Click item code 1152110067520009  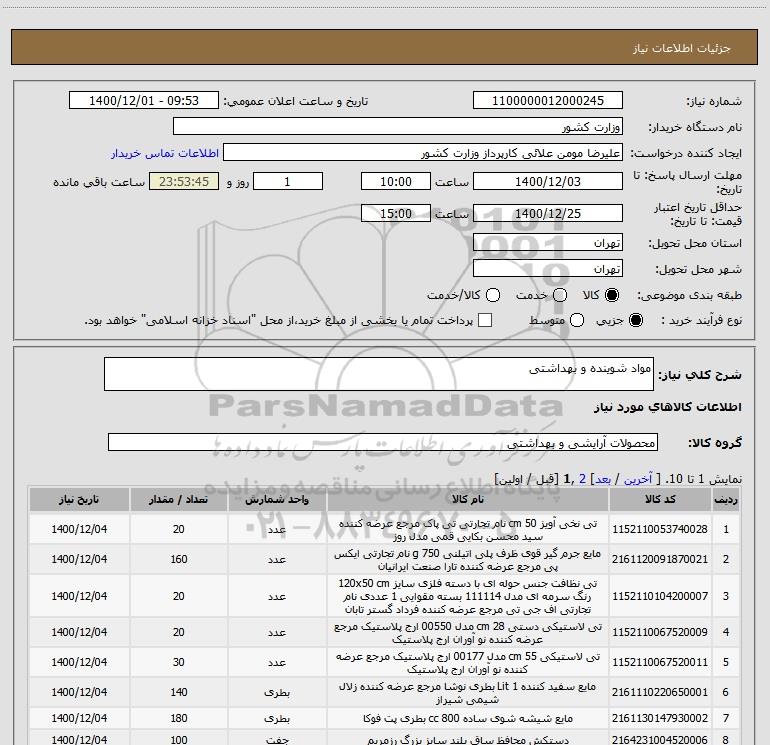tap(660, 632)
